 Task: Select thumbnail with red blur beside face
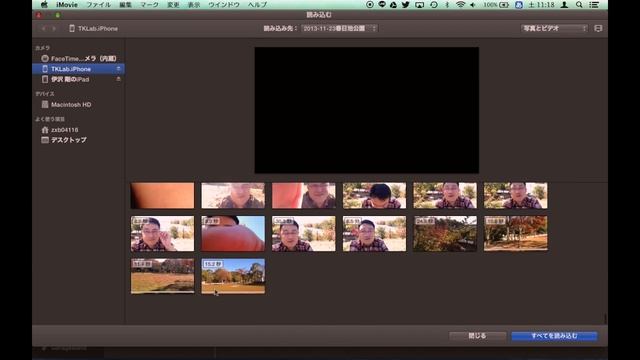[x=304, y=196]
